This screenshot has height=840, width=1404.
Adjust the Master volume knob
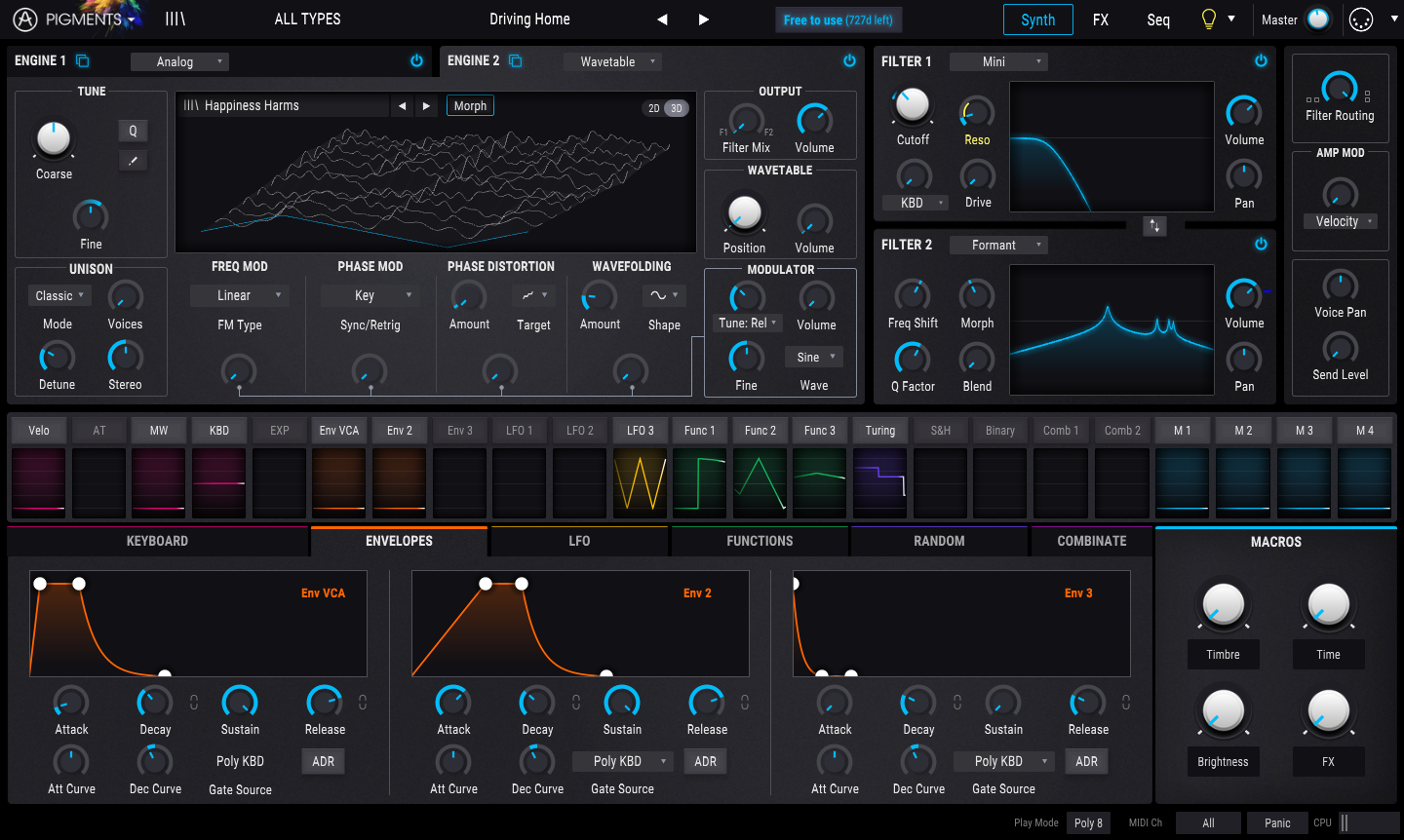(x=1318, y=19)
